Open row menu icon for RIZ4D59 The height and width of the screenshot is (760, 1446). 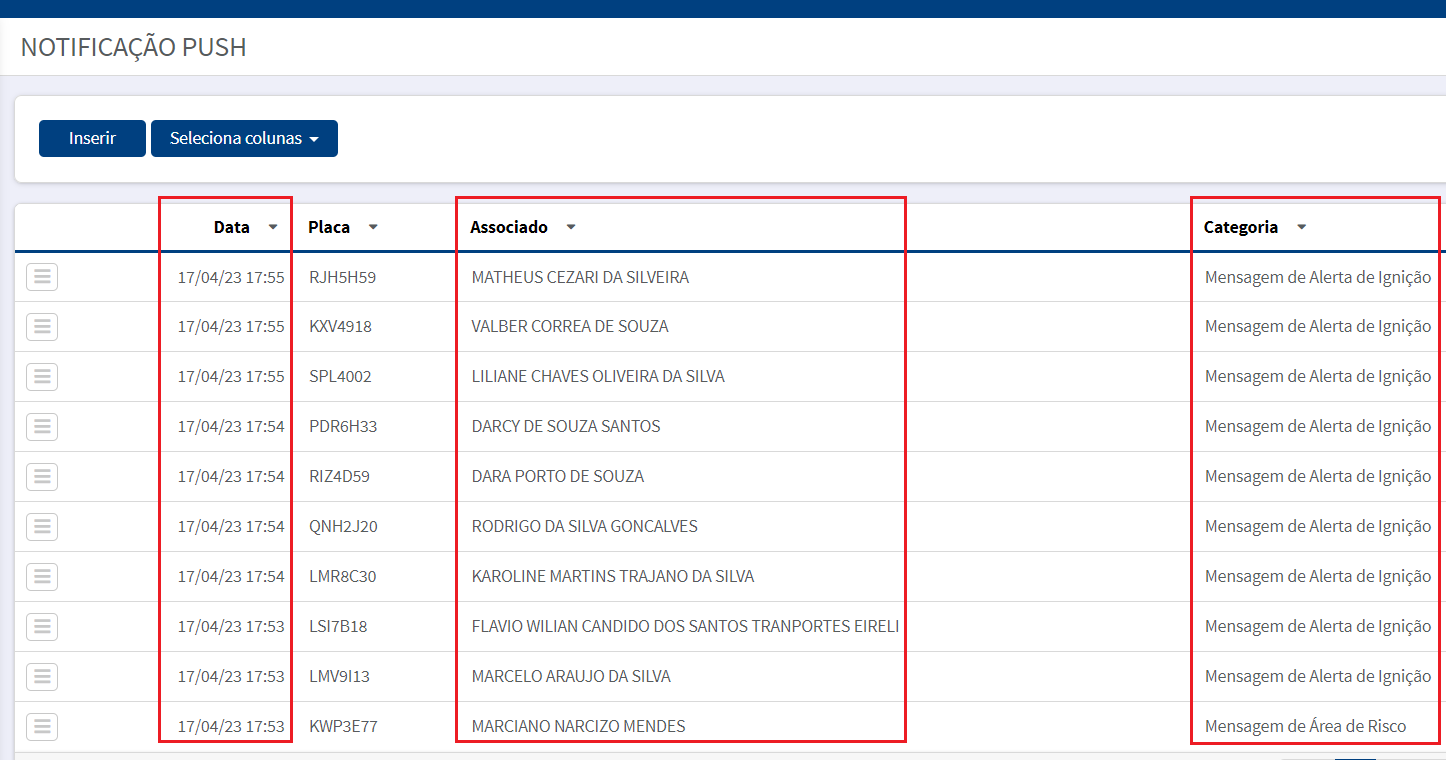pos(42,477)
